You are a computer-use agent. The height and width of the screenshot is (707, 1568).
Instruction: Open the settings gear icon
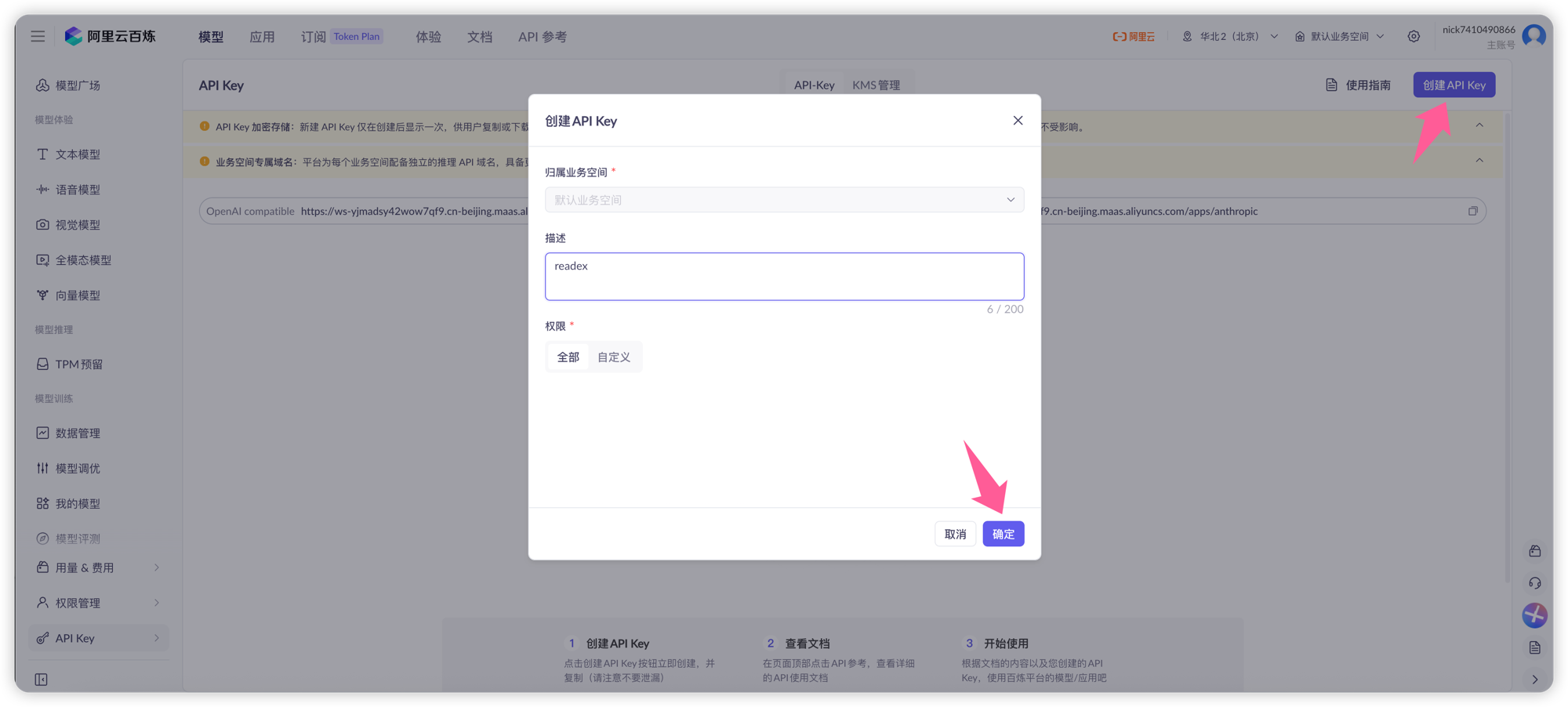[1414, 36]
